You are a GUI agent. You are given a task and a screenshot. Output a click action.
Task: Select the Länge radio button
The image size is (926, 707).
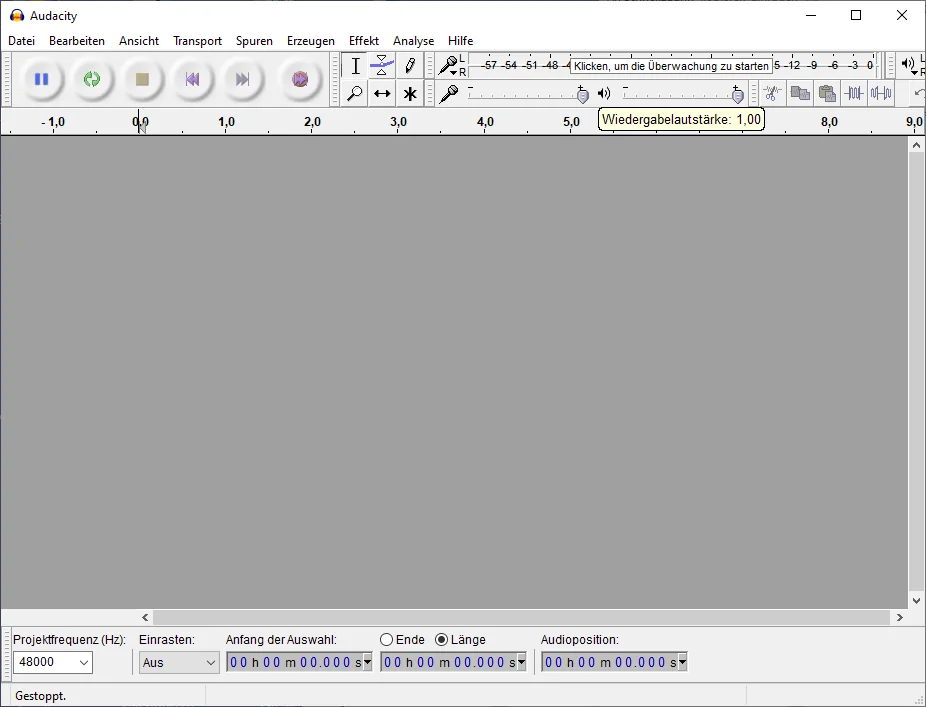442,640
